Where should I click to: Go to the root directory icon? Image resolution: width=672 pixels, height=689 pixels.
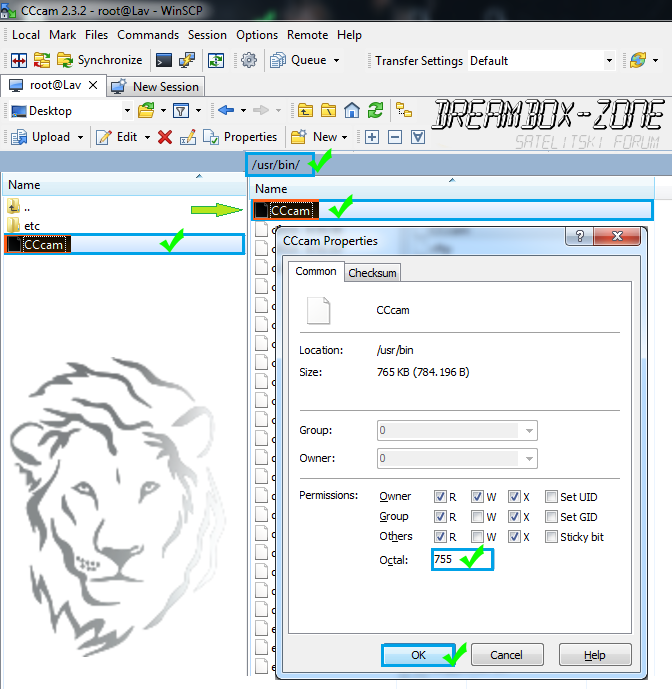click(x=328, y=111)
